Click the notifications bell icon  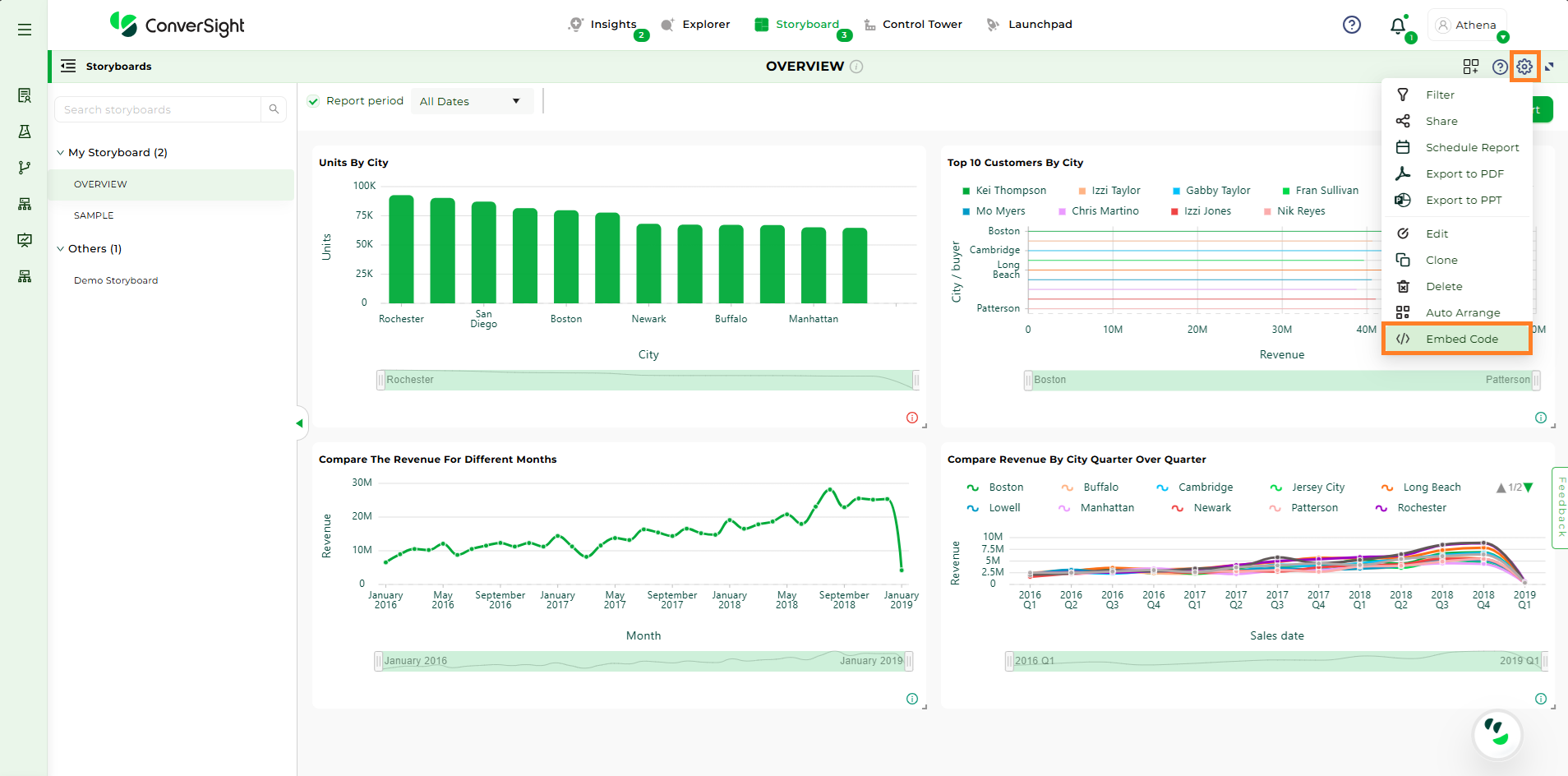tap(1398, 25)
